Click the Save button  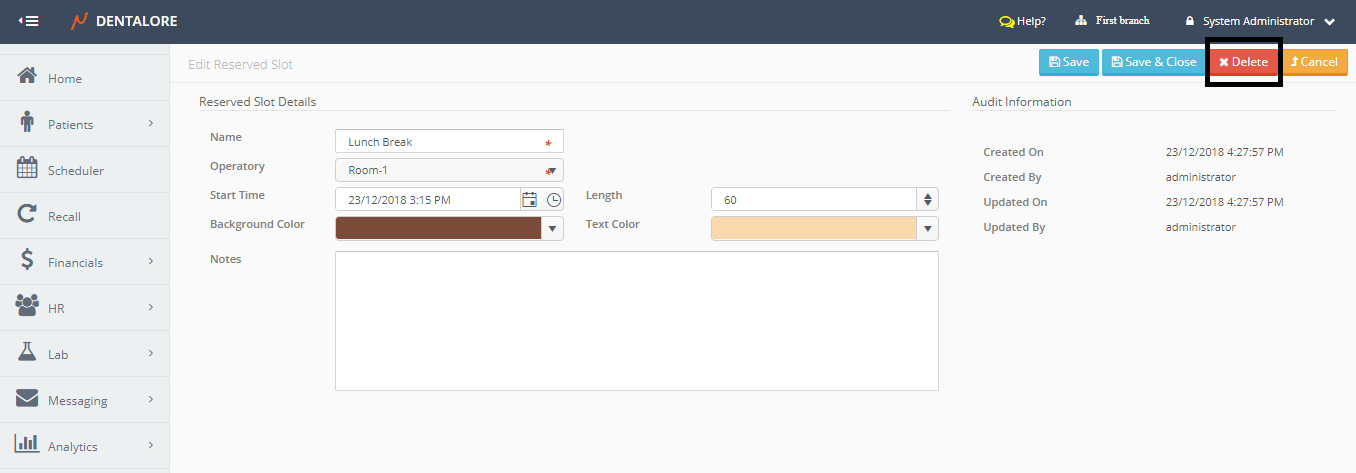pos(1069,62)
